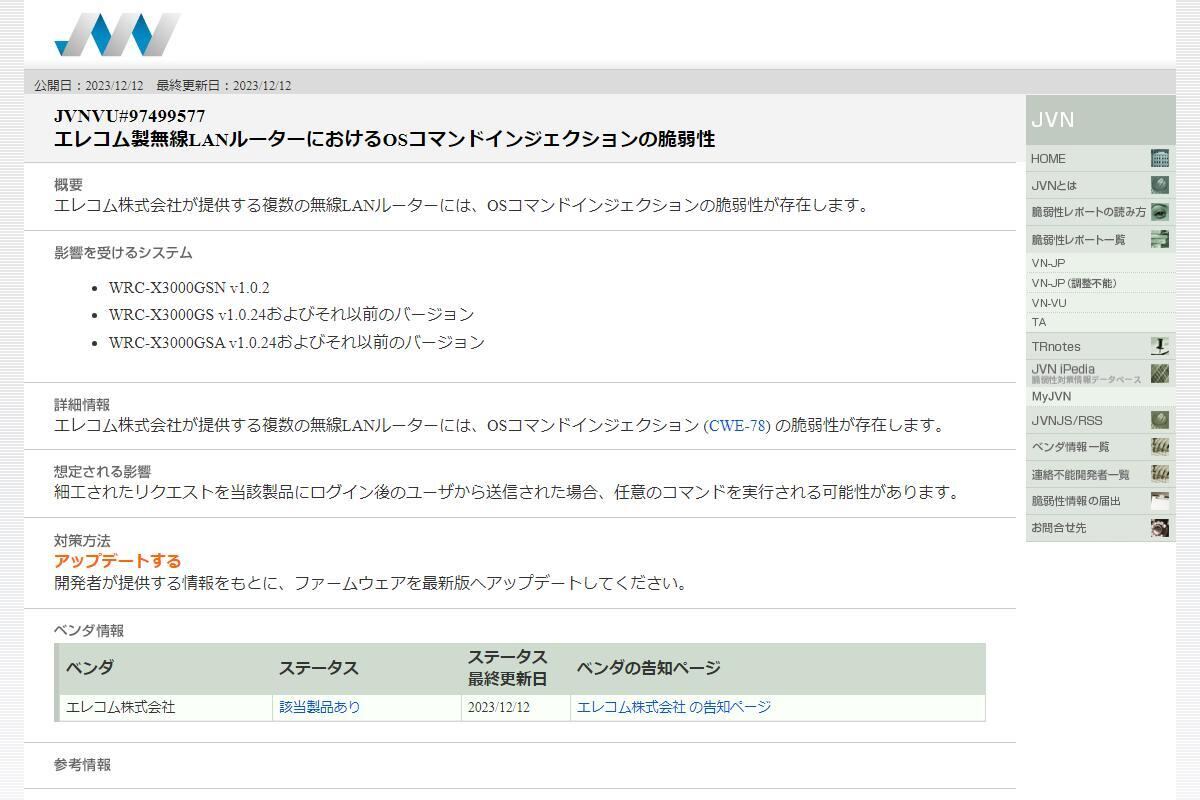
Task: Select the TA sidebar entry
Action: click(x=1100, y=322)
